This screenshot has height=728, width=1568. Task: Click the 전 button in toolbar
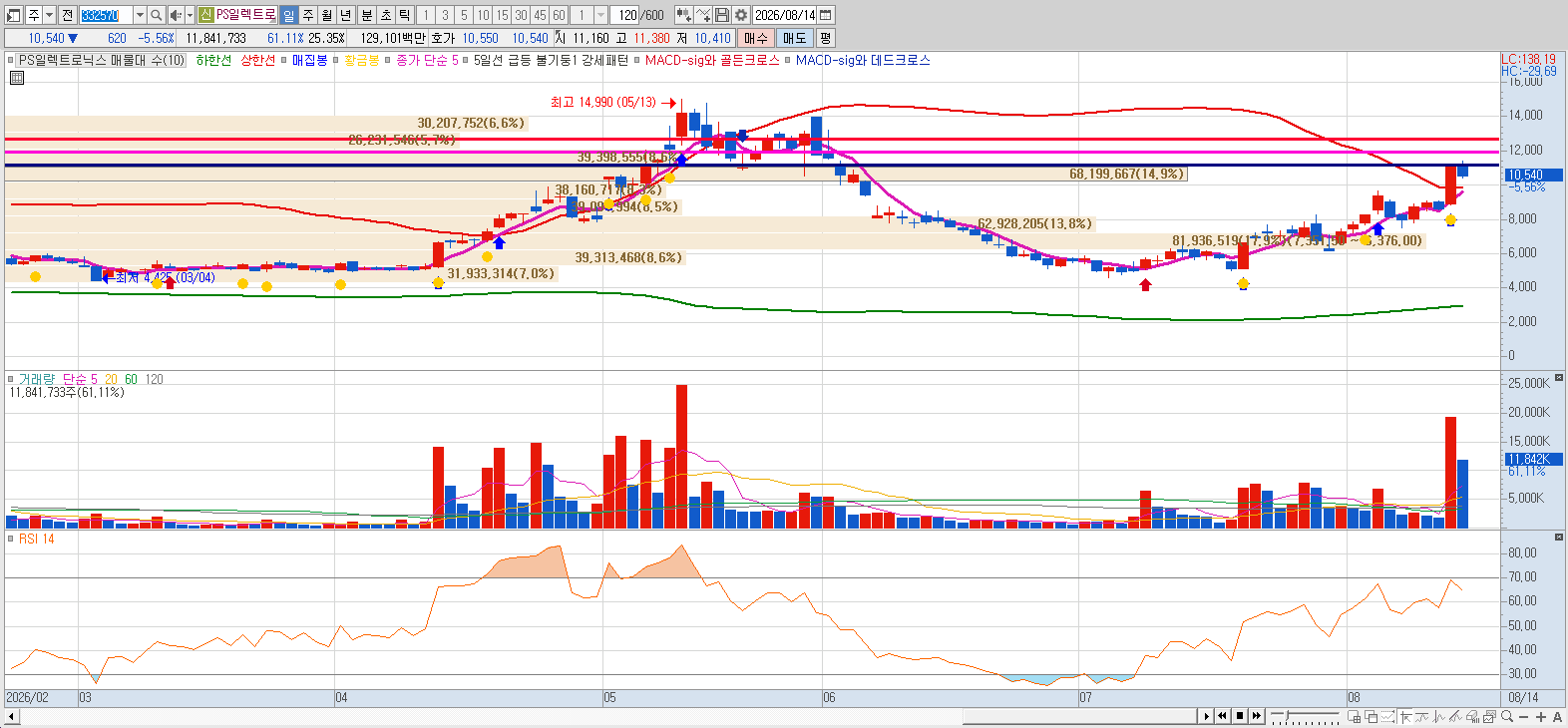(67, 15)
